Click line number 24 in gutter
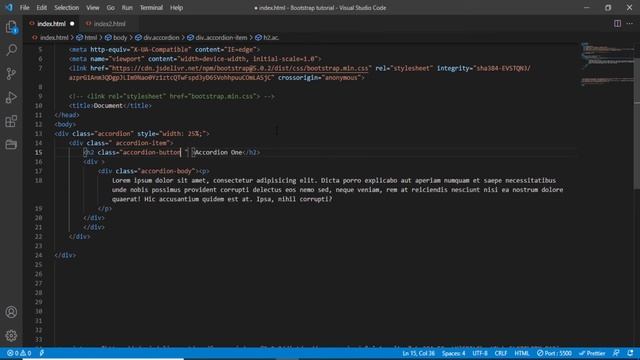 38,255
